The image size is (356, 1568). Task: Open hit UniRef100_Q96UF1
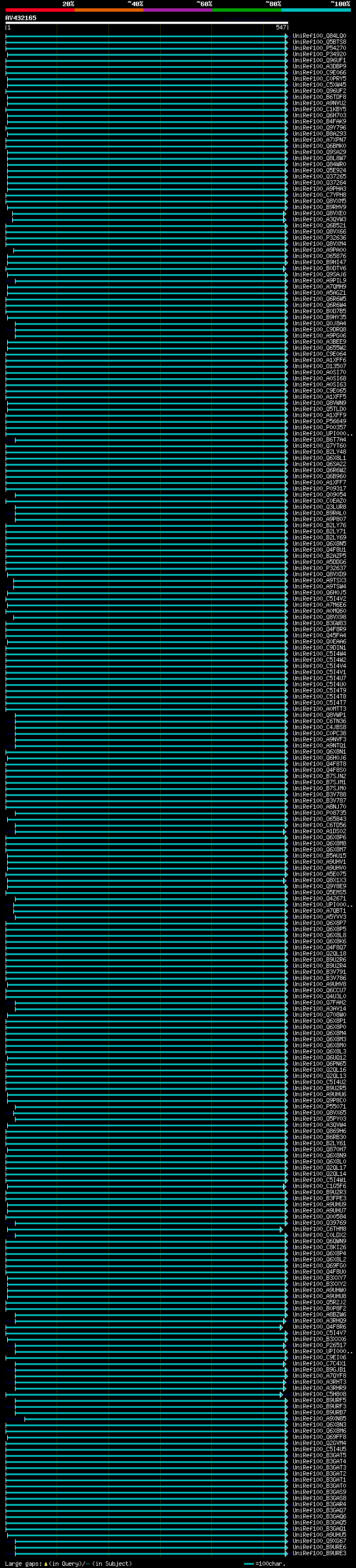click(x=319, y=60)
